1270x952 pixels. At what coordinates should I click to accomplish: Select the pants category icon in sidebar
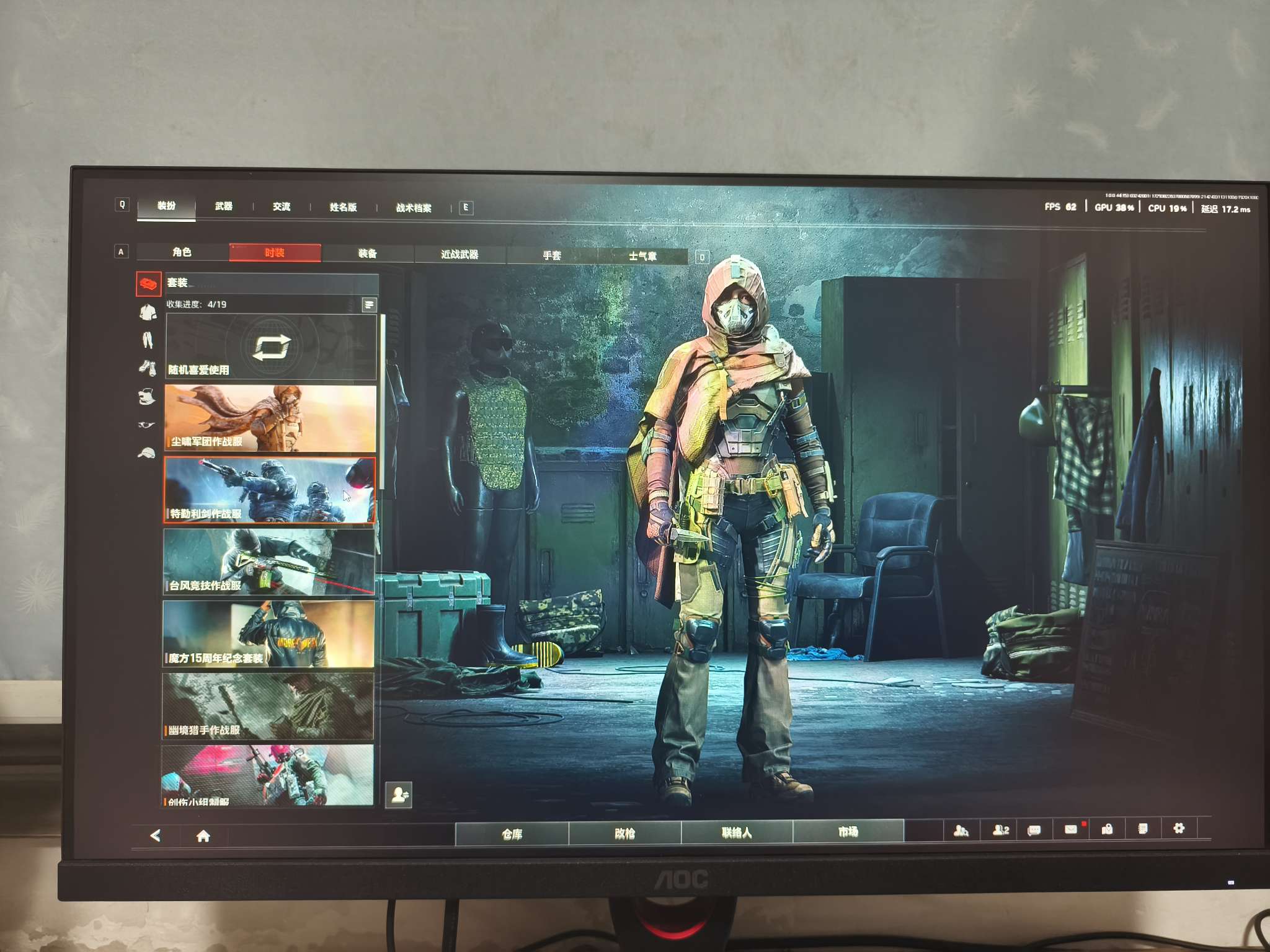click(147, 340)
